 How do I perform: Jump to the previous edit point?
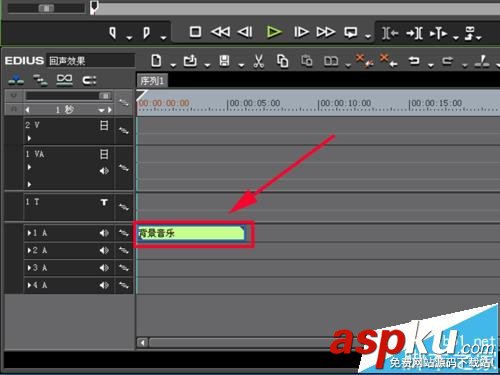tap(390, 33)
